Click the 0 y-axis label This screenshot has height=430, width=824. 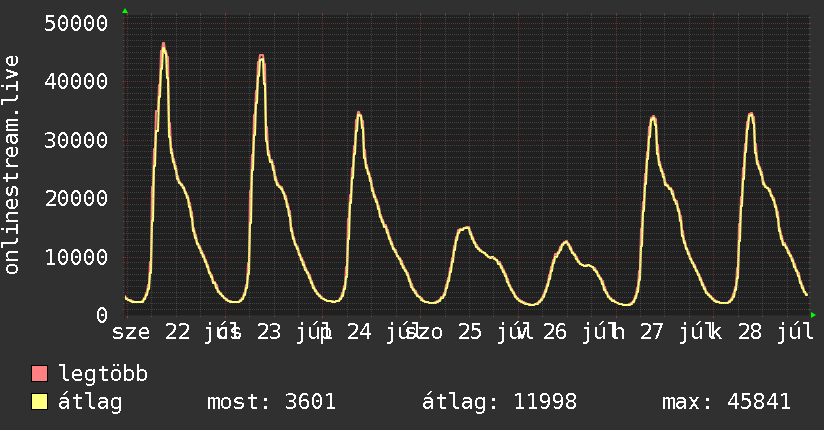click(x=102, y=315)
